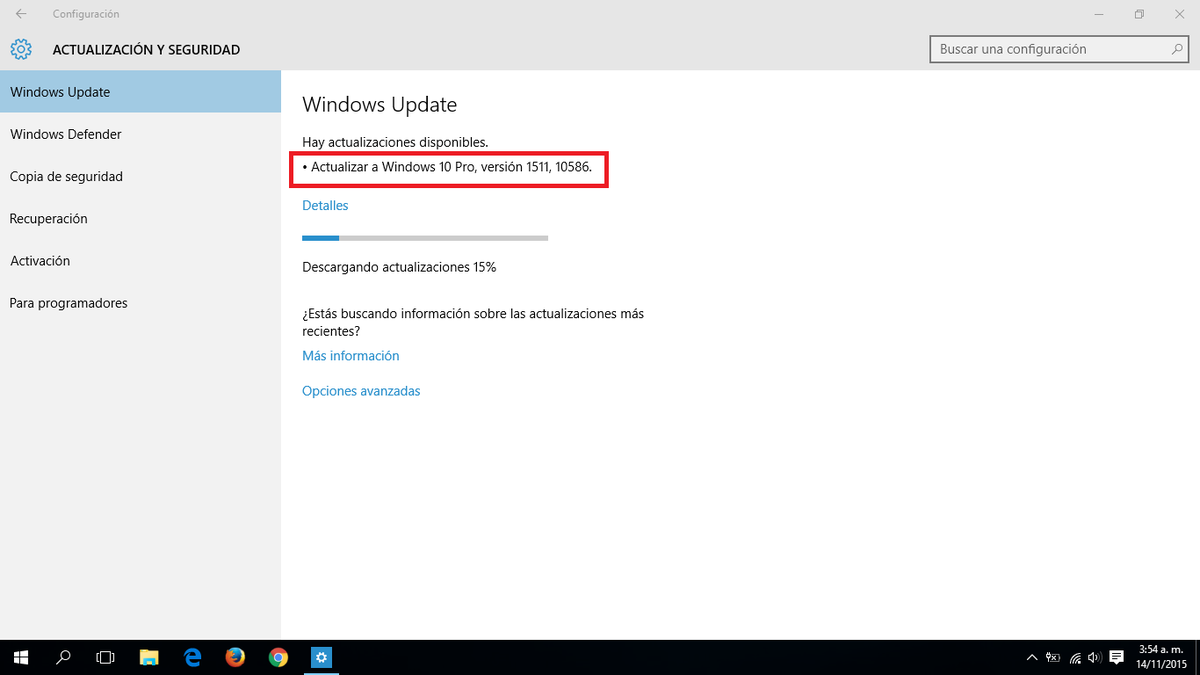Image resolution: width=1200 pixels, height=675 pixels.
Task: Select the Windows Defender section
Action: pyautogui.click(x=65, y=133)
